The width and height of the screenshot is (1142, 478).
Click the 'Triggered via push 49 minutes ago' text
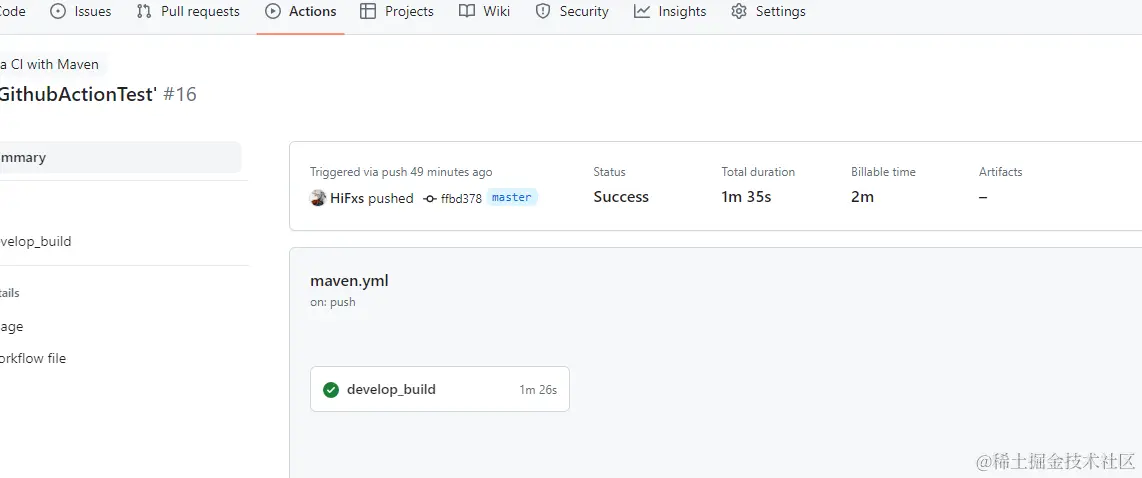[401, 172]
